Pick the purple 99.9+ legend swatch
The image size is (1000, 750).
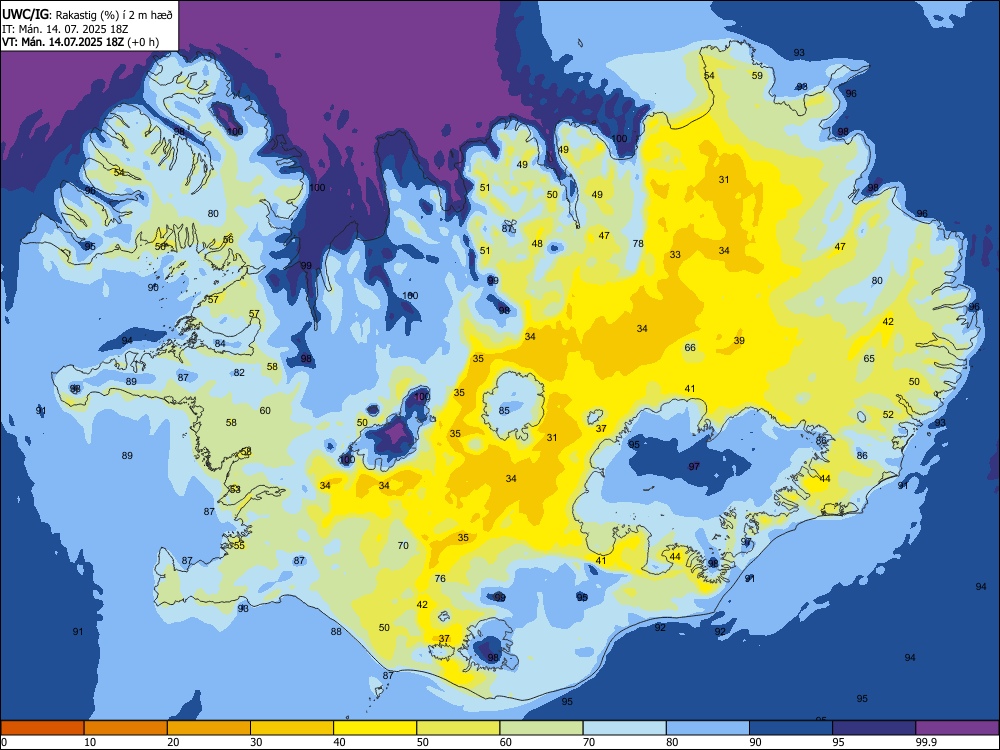tap(957, 728)
